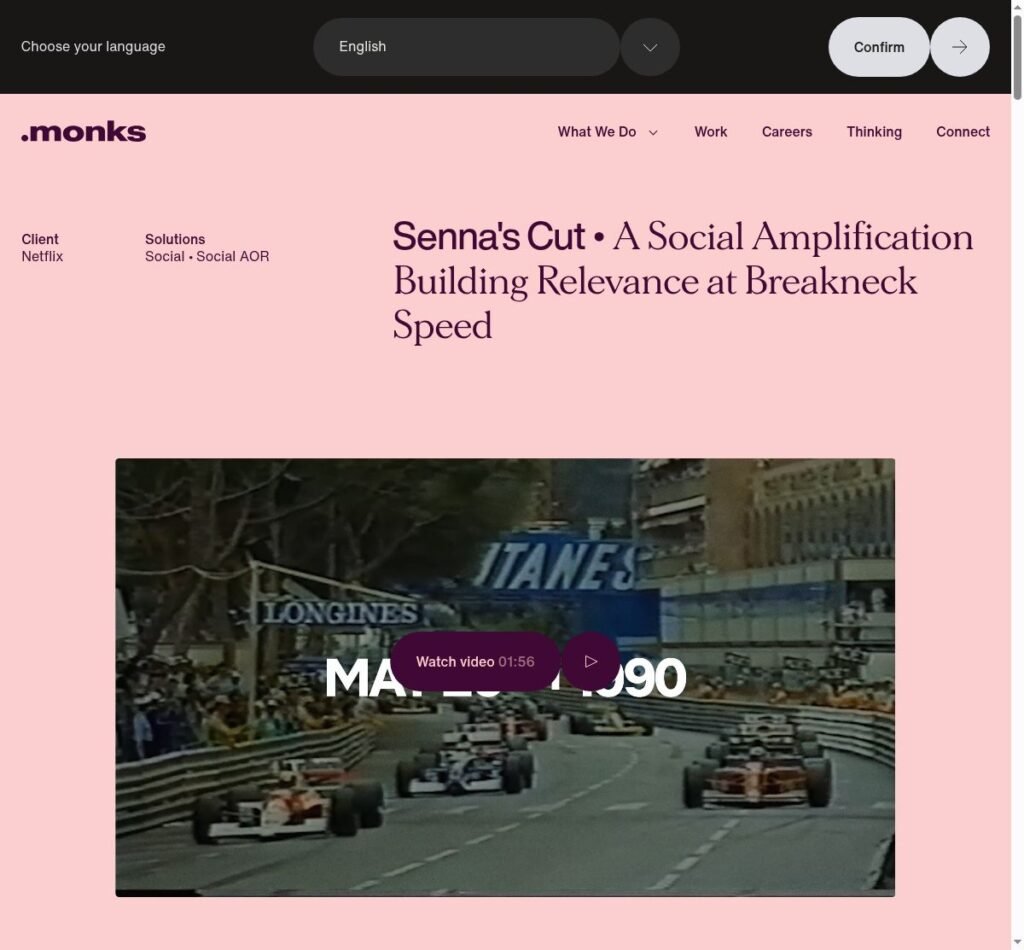Image resolution: width=1024 pixels, height=950 pixels.
Task: Click the Watch video 01:56 button
Action: pyautogui.click(x=475, y=661)
